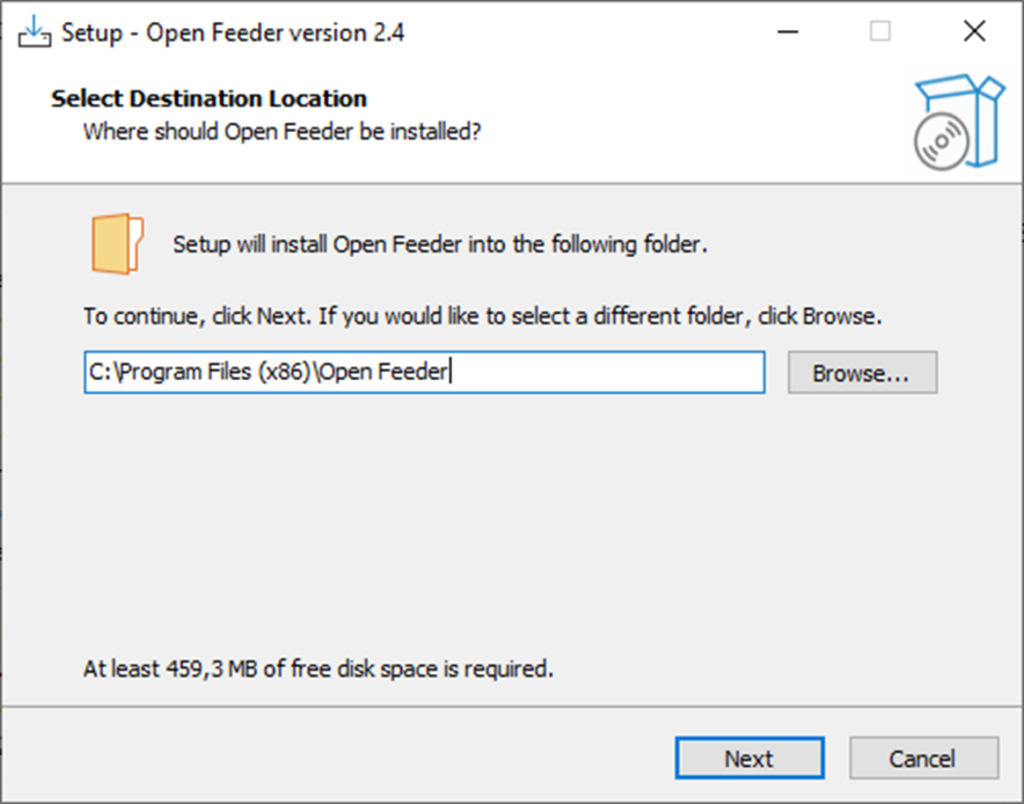The height and width of the screenshot is (804, 1024).
Task: Click the greyed-out maximize button
Action: click(x=880, y=32)
